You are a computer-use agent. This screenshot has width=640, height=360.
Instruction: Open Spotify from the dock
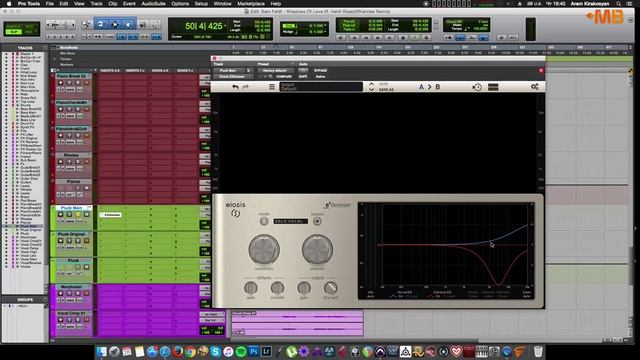point(241,351)
